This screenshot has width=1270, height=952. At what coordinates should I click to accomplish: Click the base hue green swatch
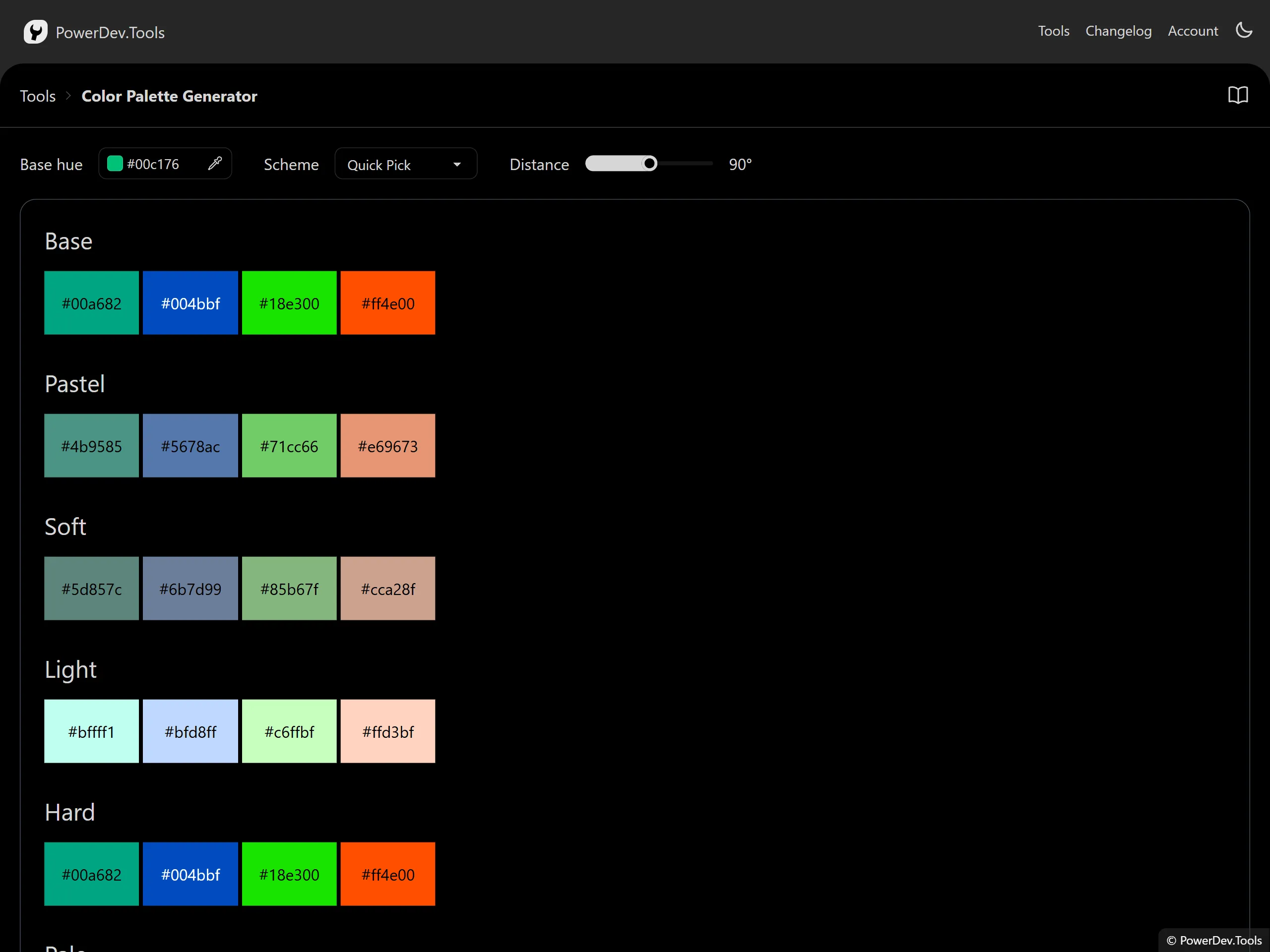115,164
